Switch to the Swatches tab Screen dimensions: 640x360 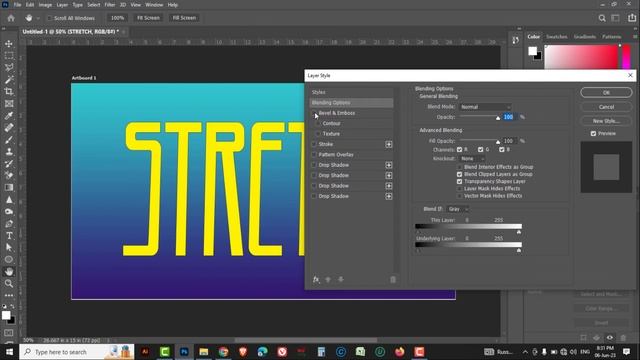pyautogui.click(x=557, y=37)
